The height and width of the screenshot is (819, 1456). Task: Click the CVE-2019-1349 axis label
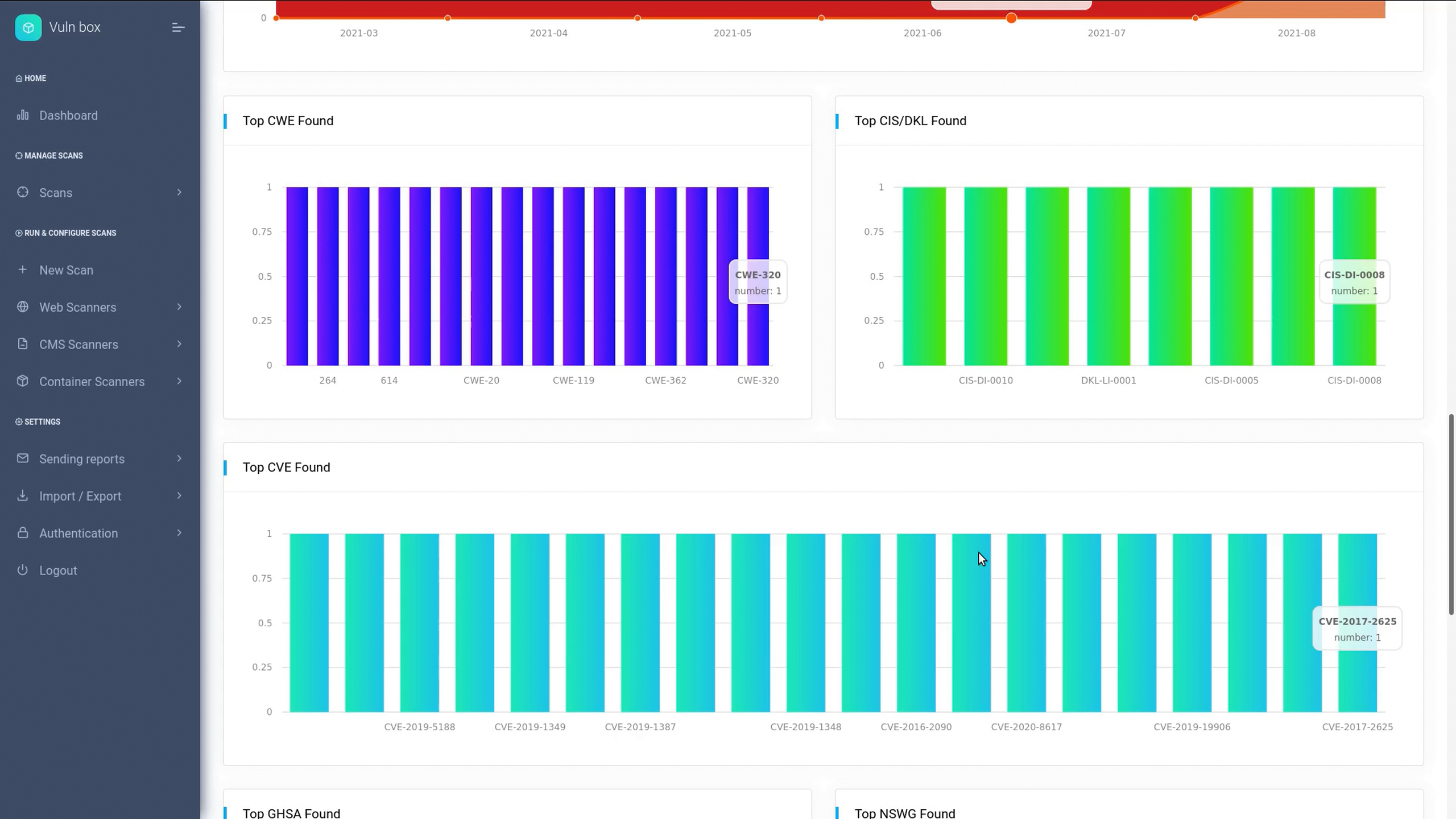pyautogui.click(x=530, y=726)
